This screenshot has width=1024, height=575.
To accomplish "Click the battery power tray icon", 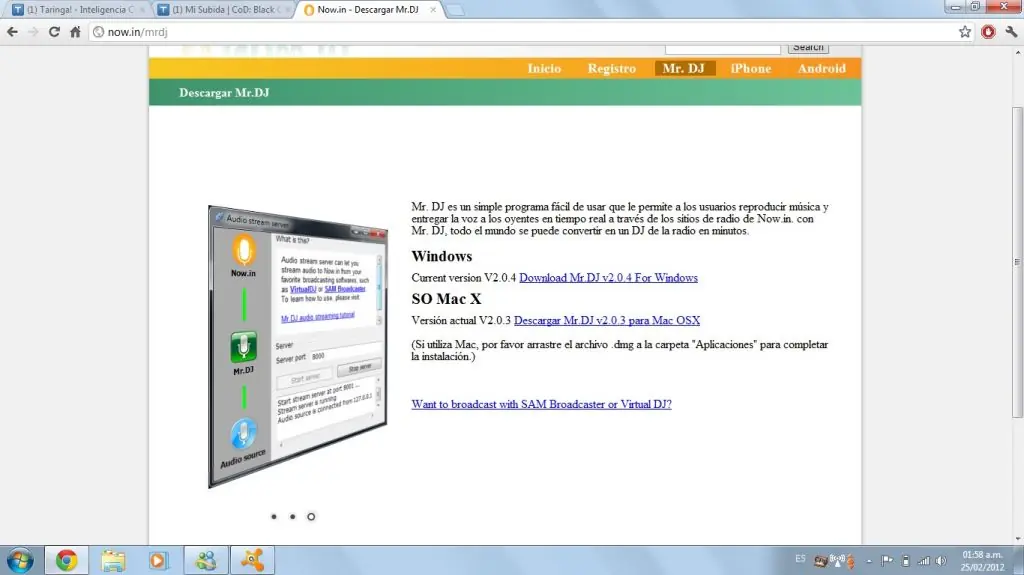I will pos(906,561).
